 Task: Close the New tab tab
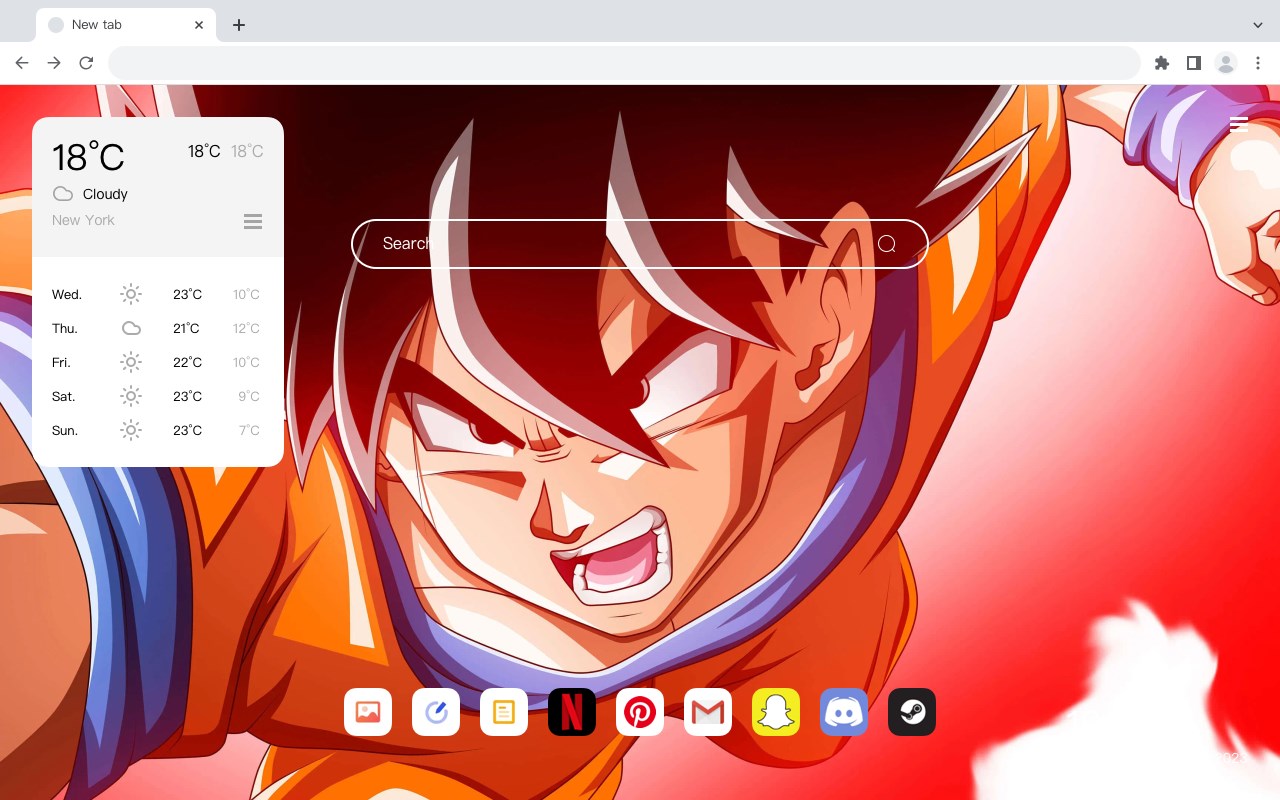(199, 25)
